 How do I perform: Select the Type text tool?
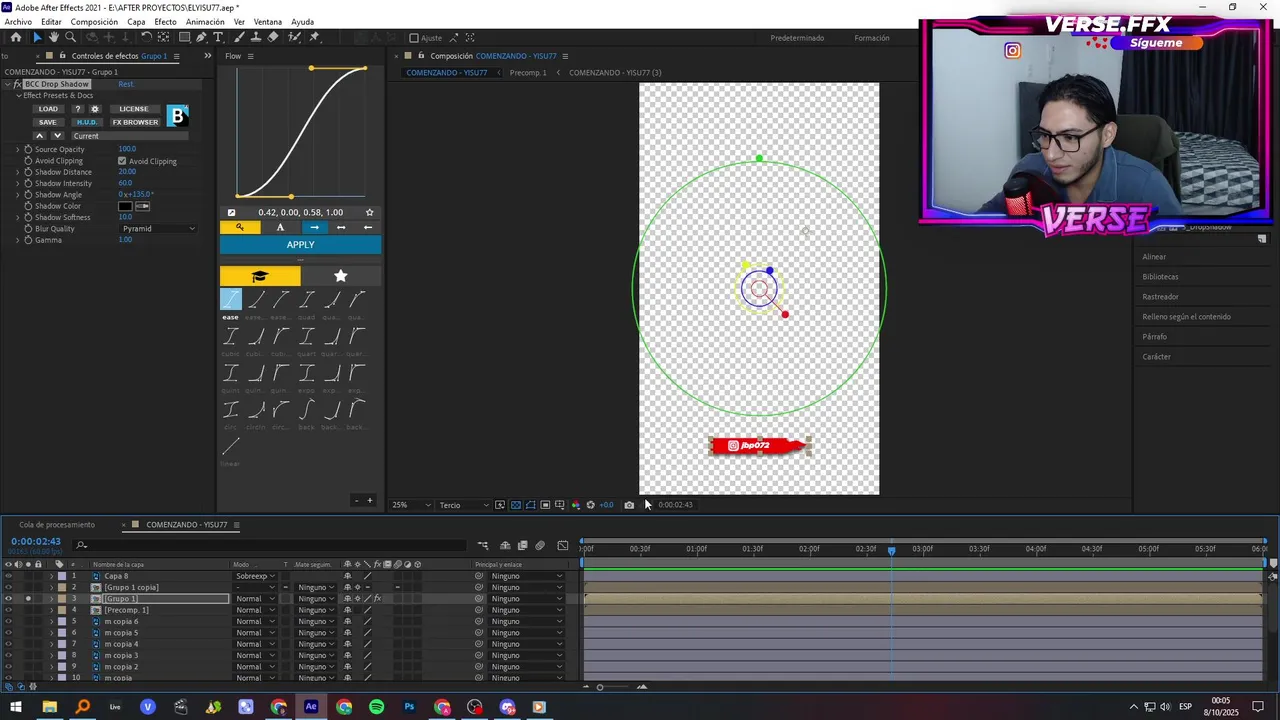pyautogui.click(x=218, y=37)
